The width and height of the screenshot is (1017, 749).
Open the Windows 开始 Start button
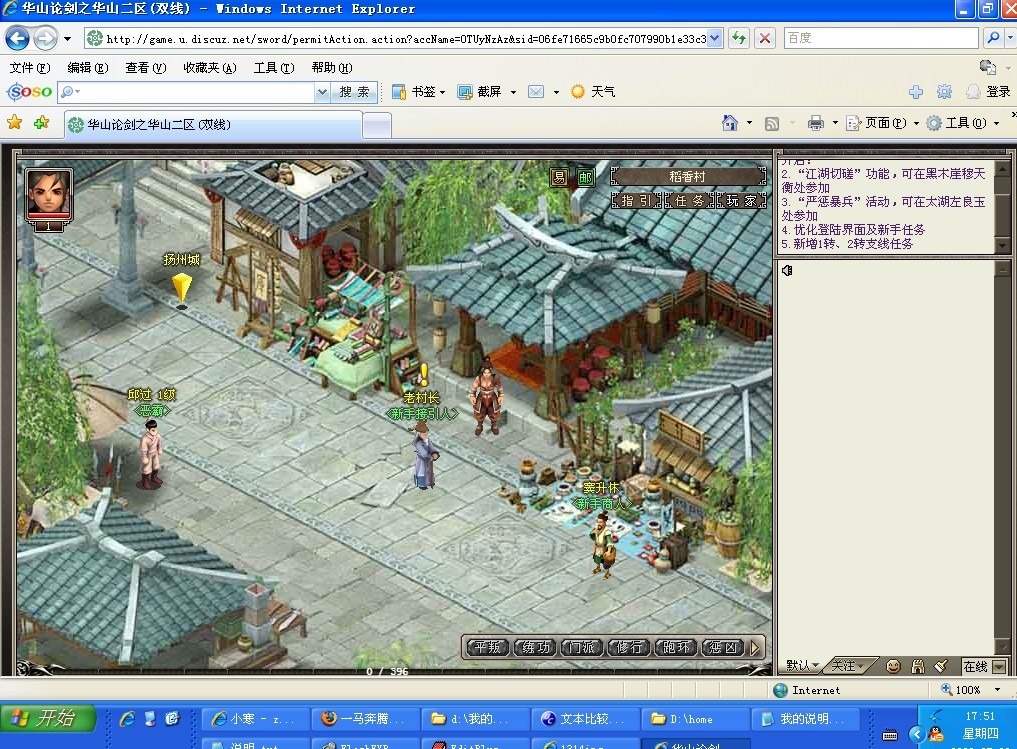point(48,718)
